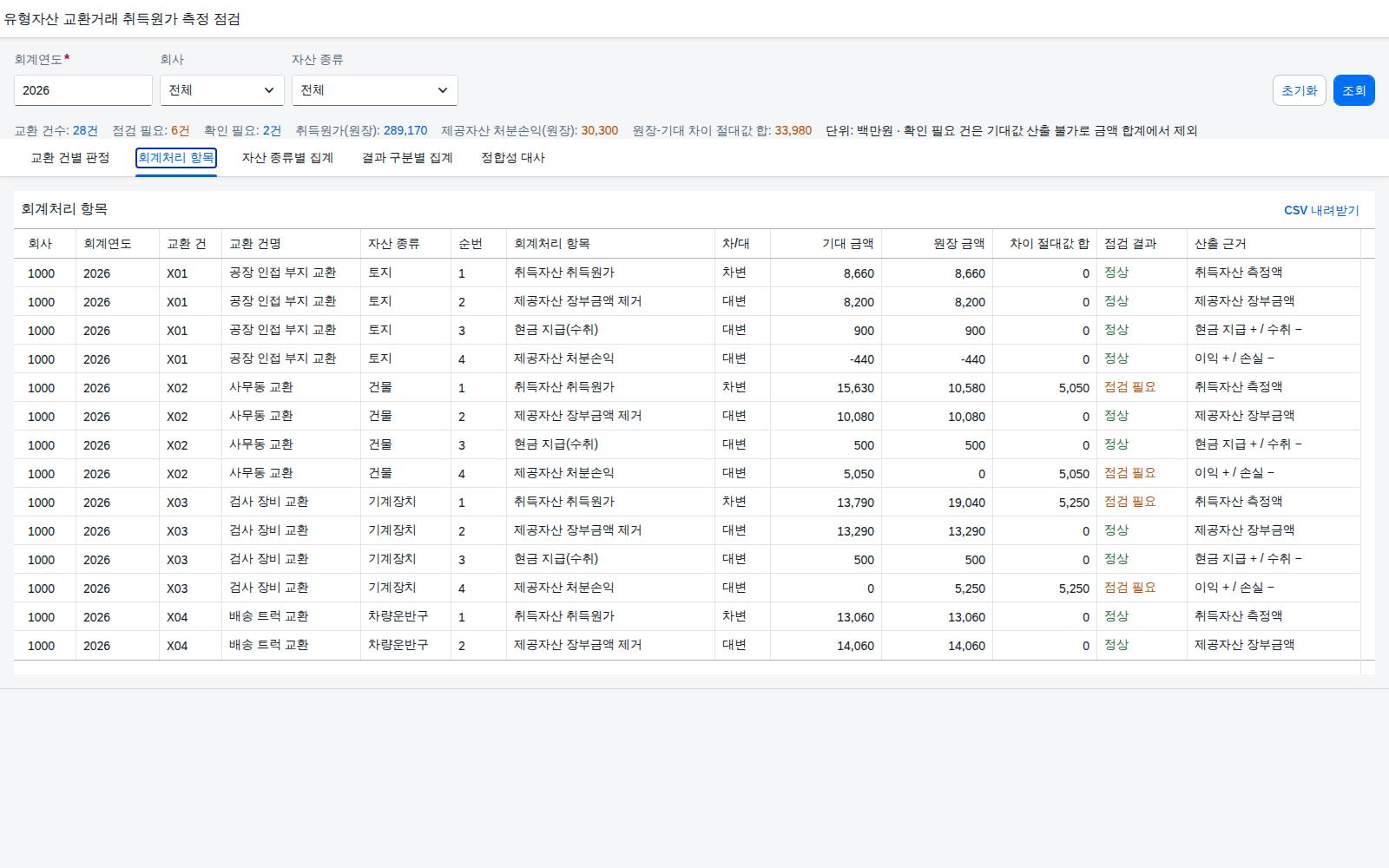1389x868 pixels.
Task: Click the 산출 근거 column header
Action: tap(1274, 244)
